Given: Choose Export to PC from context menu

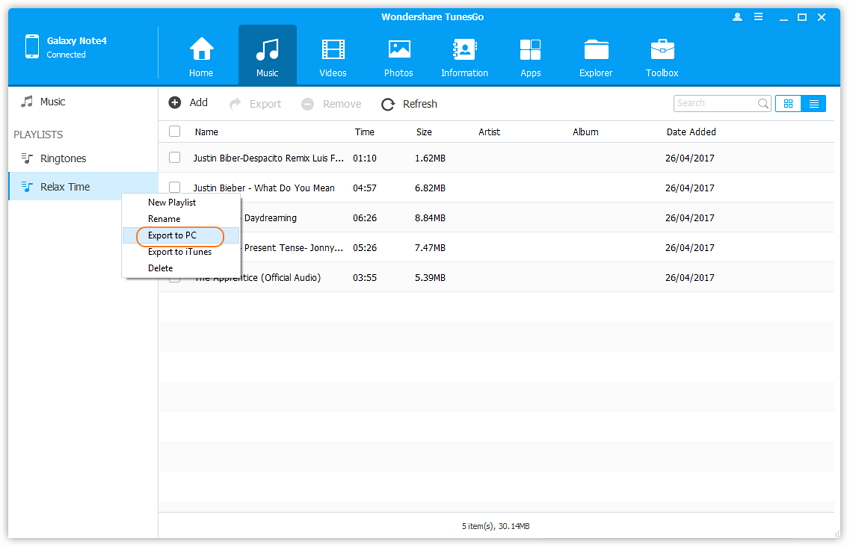Looking at the screenshot, I should tap(172, 235).
